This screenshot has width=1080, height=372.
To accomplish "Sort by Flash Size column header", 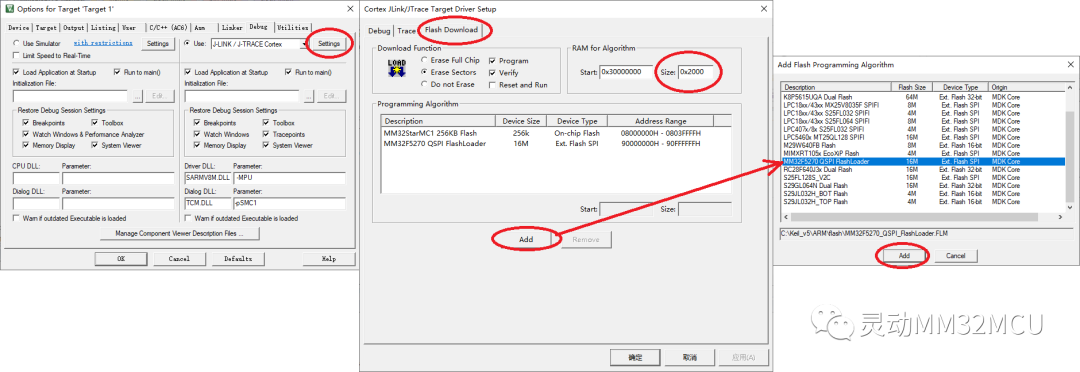I will click(912, 87).
